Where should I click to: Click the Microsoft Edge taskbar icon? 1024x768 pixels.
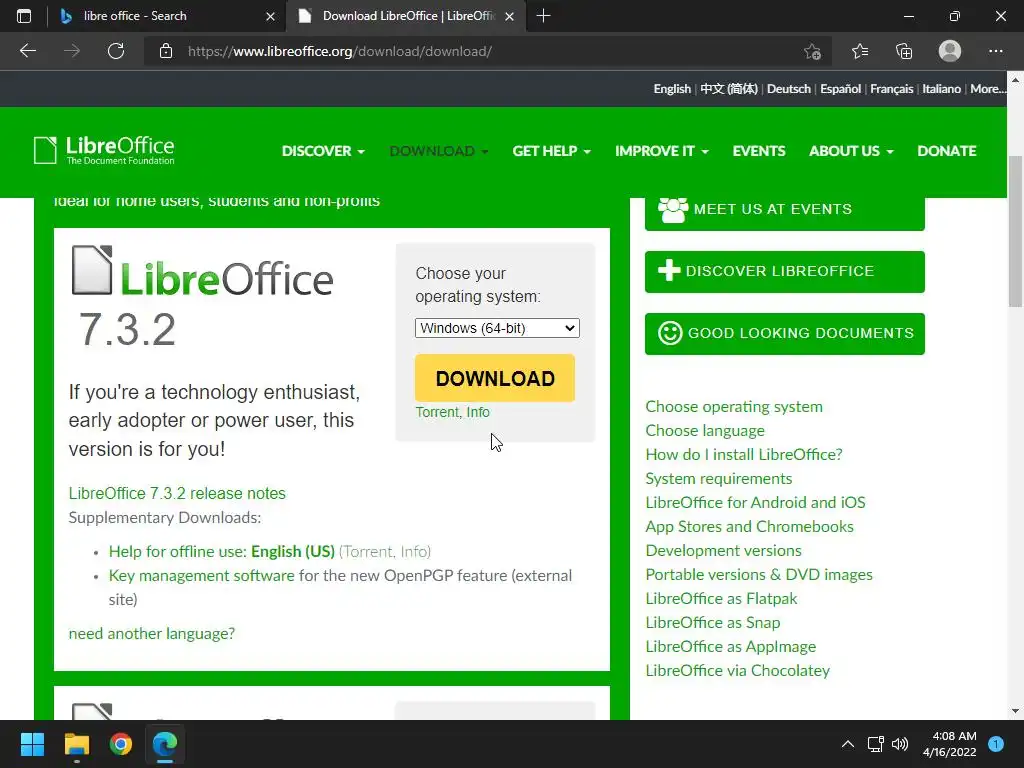coord(165,744)
